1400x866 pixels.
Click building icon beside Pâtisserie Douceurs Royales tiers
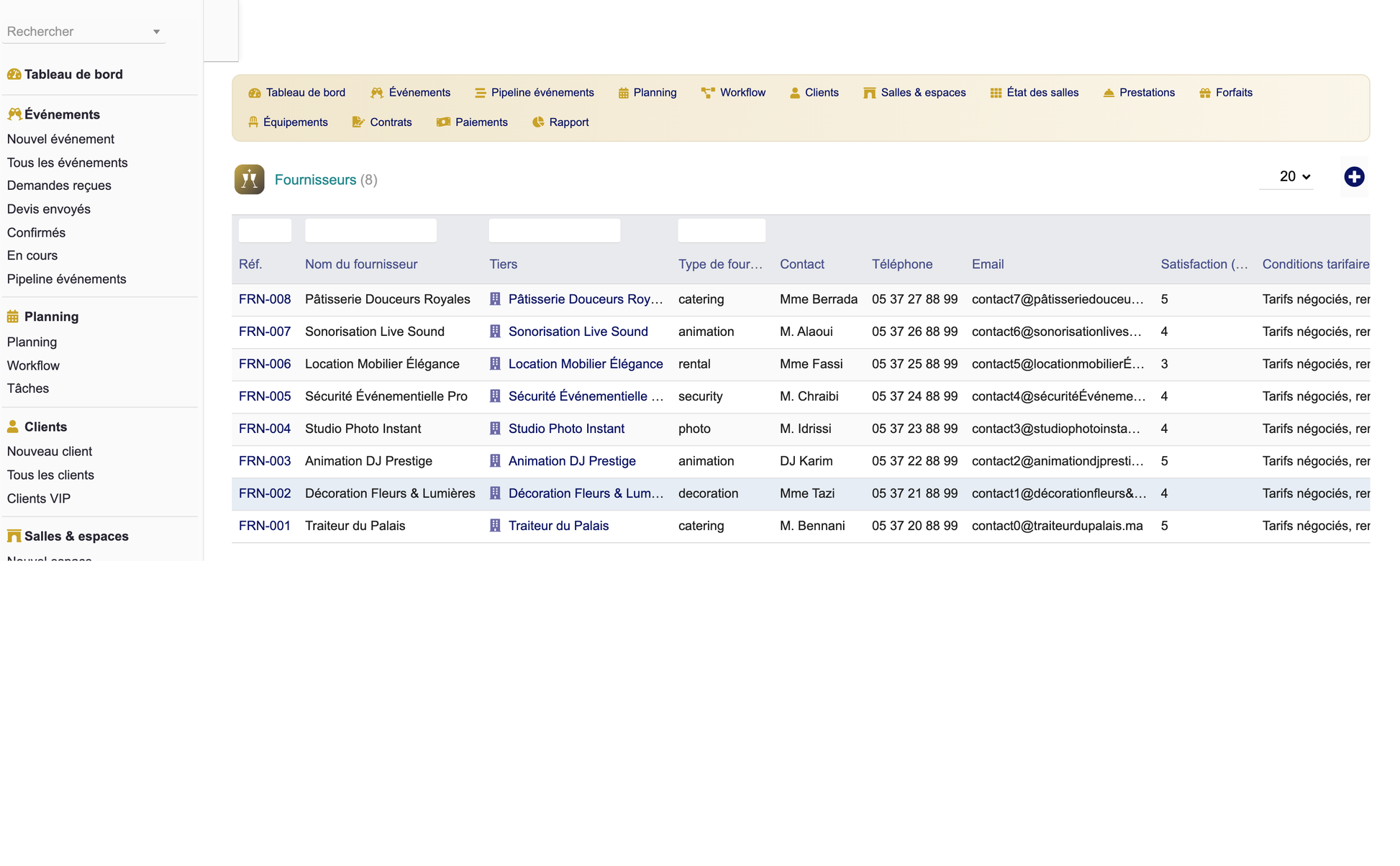click(495, 299)
